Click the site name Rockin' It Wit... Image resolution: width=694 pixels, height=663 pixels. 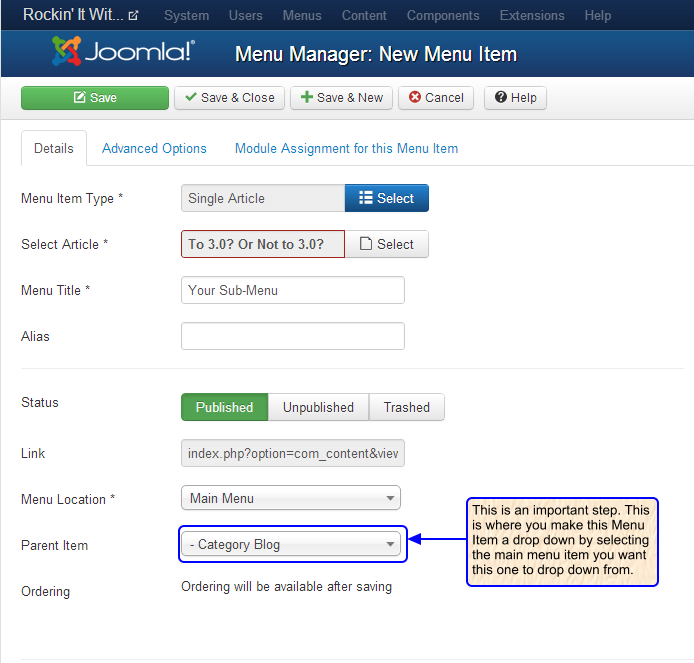73,15
